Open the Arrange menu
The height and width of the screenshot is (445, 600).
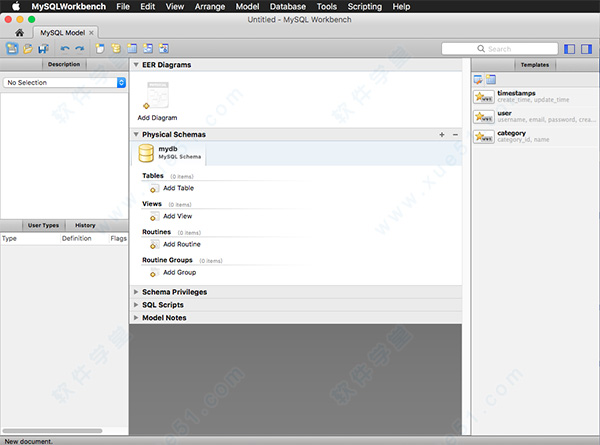(210, 7)
